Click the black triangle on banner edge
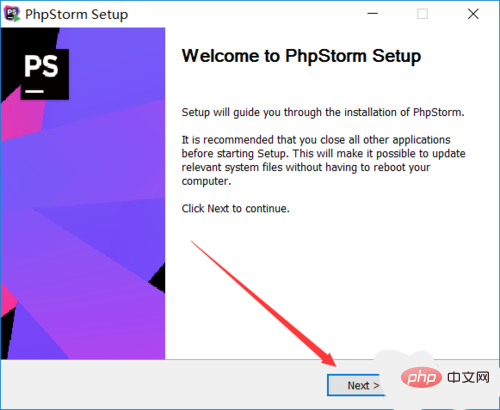This screenshot has height=410, width=500. 159,279
